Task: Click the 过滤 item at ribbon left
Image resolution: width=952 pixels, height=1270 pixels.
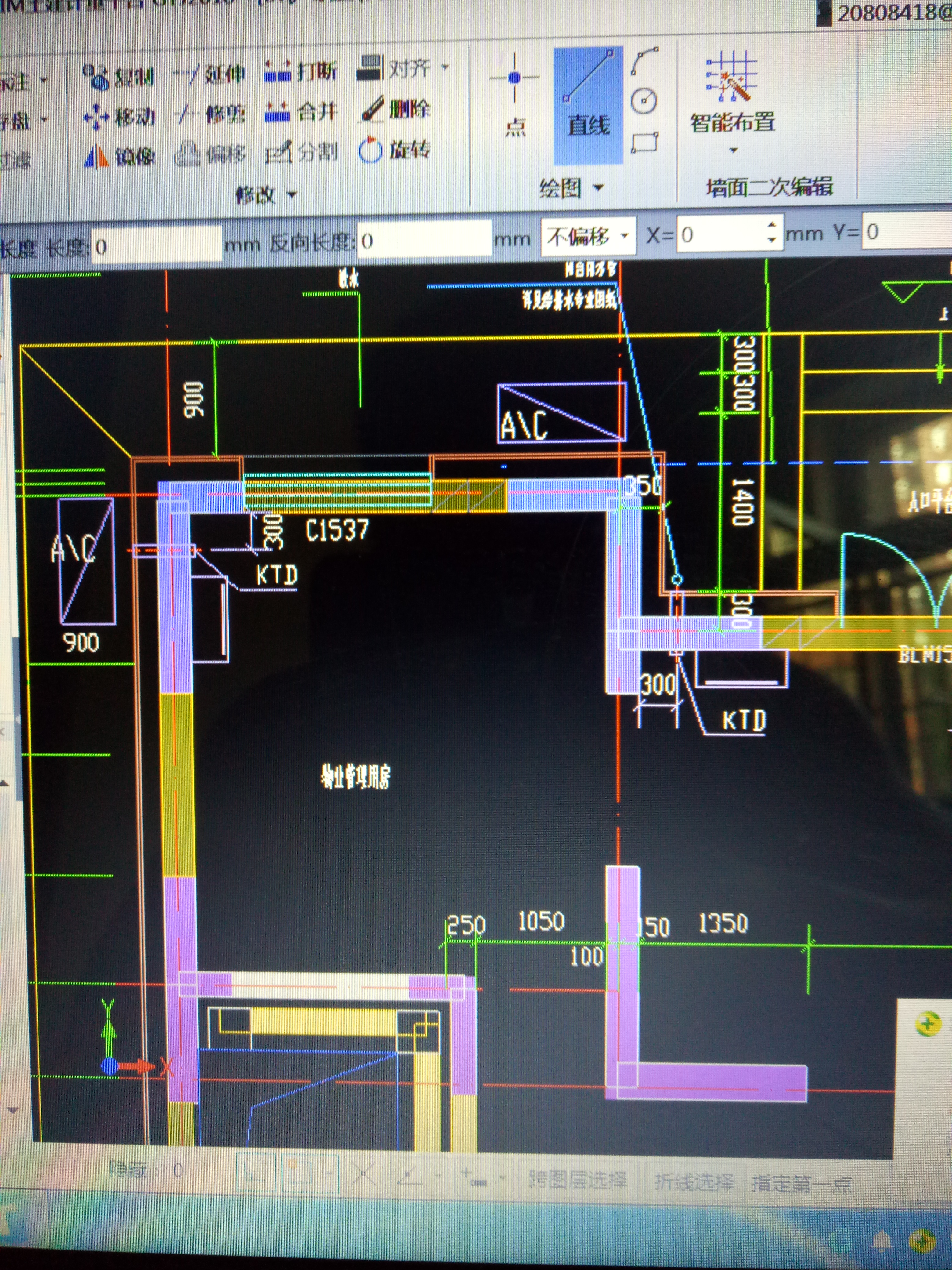Action: click(x=15, y=160)
